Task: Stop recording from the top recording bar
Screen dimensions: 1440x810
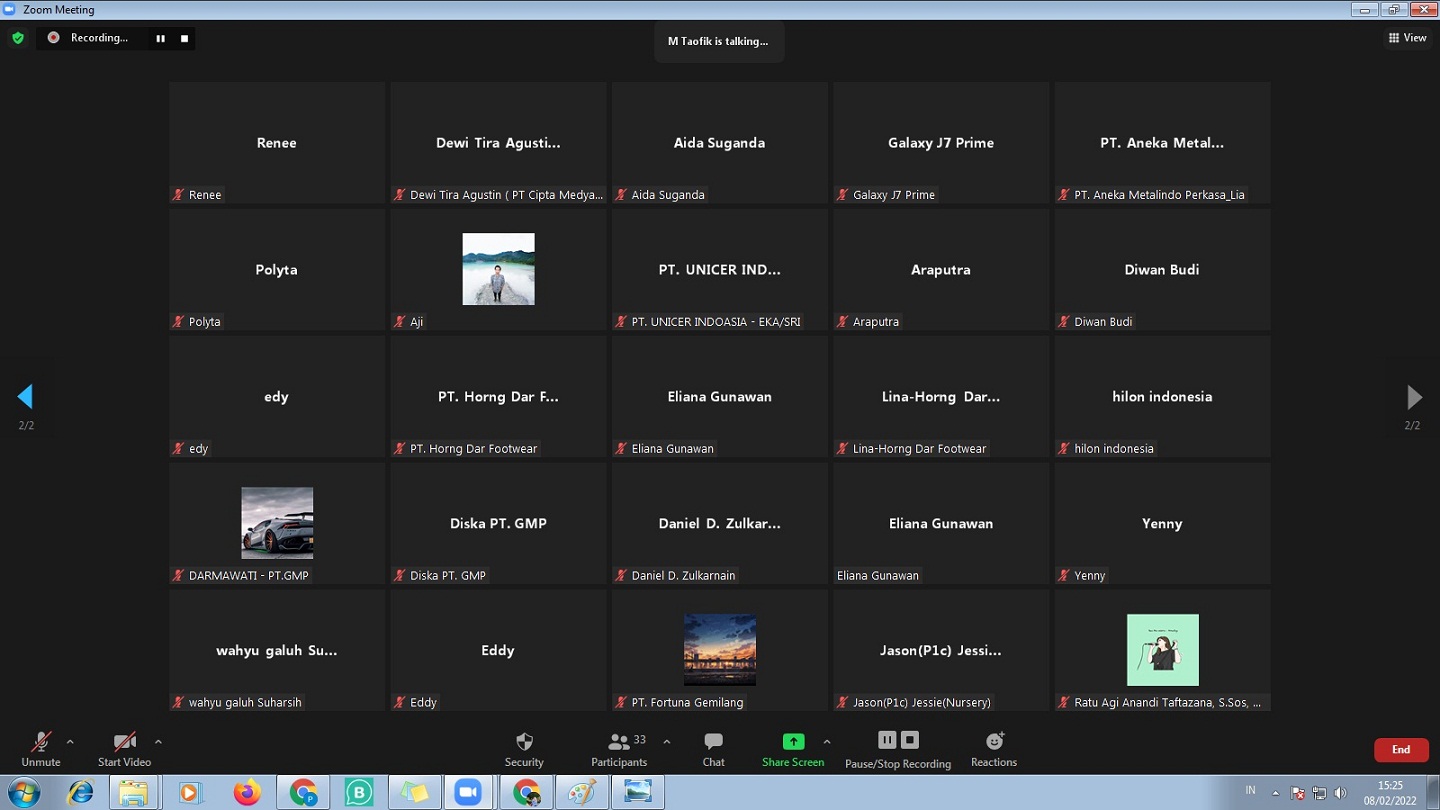Action: pyautogui.click(x=184, y=38)
